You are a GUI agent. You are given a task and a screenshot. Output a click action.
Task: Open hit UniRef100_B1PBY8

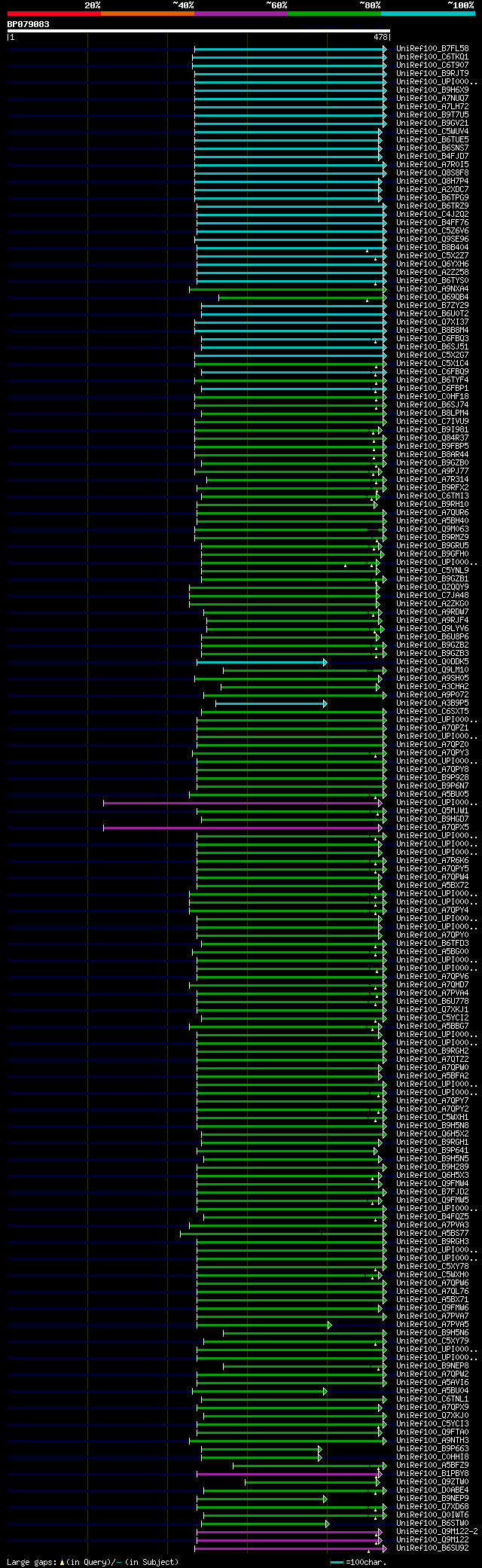coord(432,1473)
